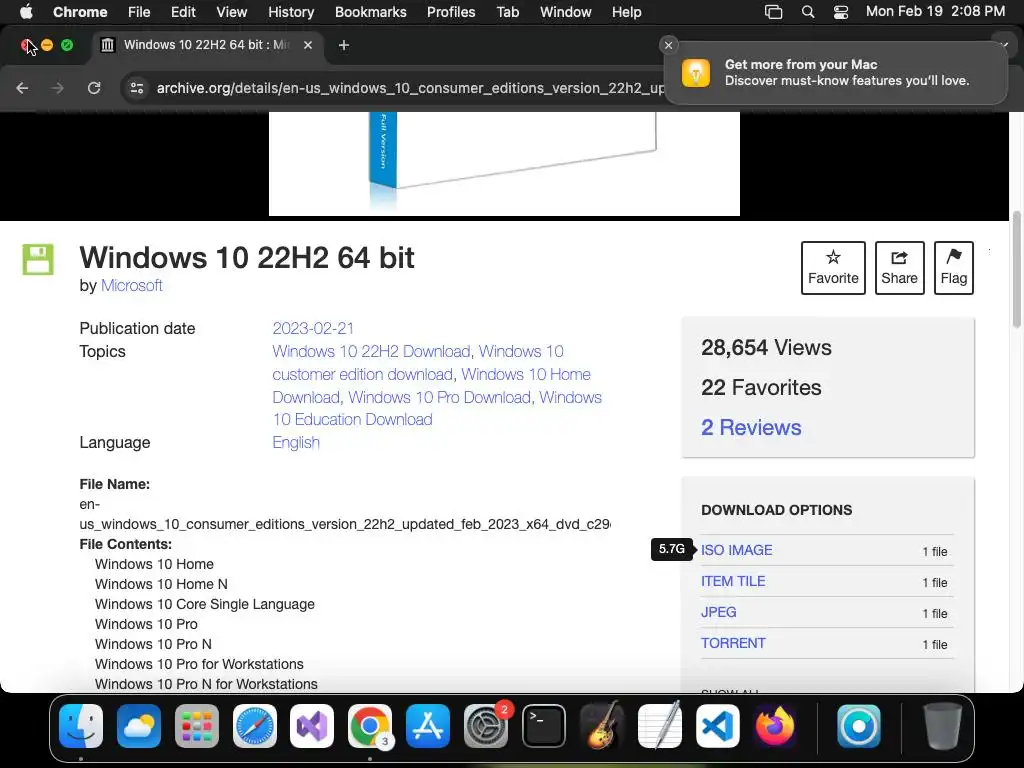Open the blue circular app in Dock
Image resolution: width=1024 pixels, height=768 pixels.
(859, 726)
